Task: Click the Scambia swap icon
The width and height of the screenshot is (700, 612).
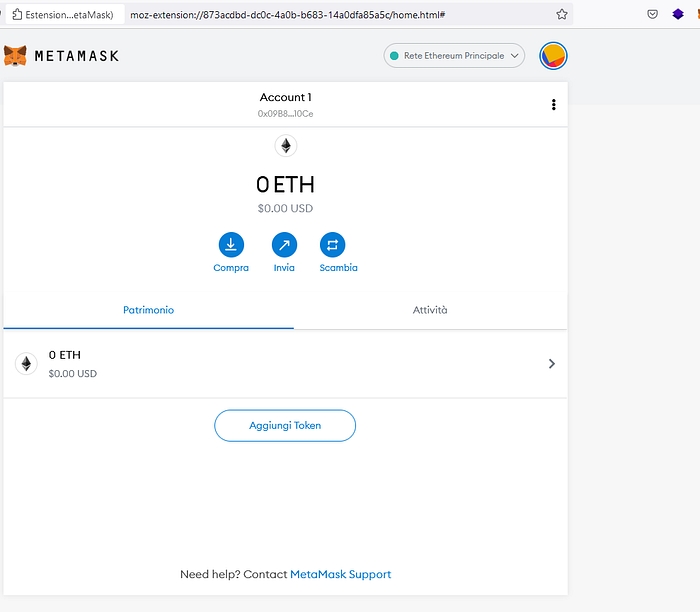Action: coord(333,244)
